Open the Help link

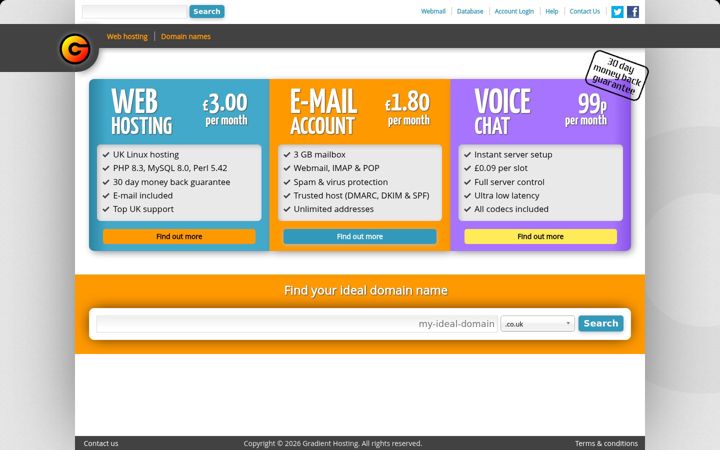551,11
